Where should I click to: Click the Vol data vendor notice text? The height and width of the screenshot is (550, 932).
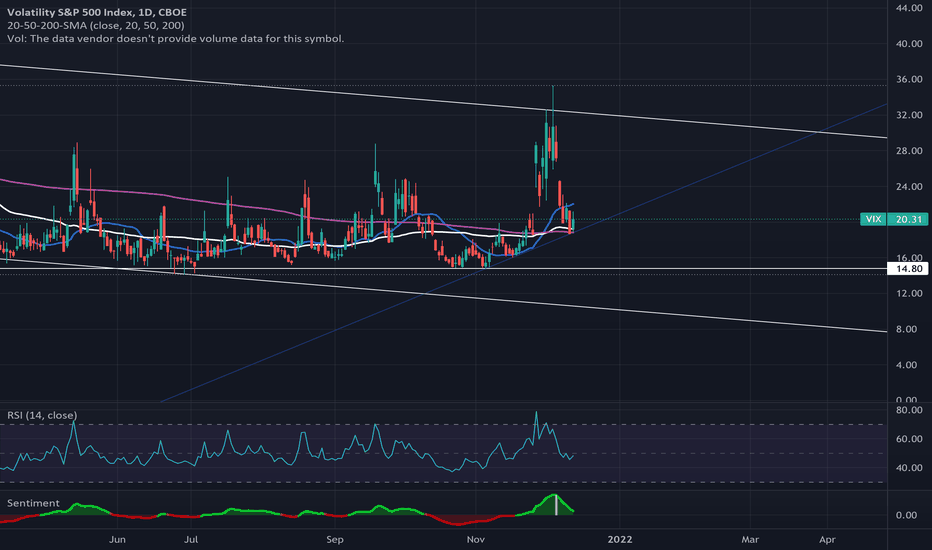point(175,38)
